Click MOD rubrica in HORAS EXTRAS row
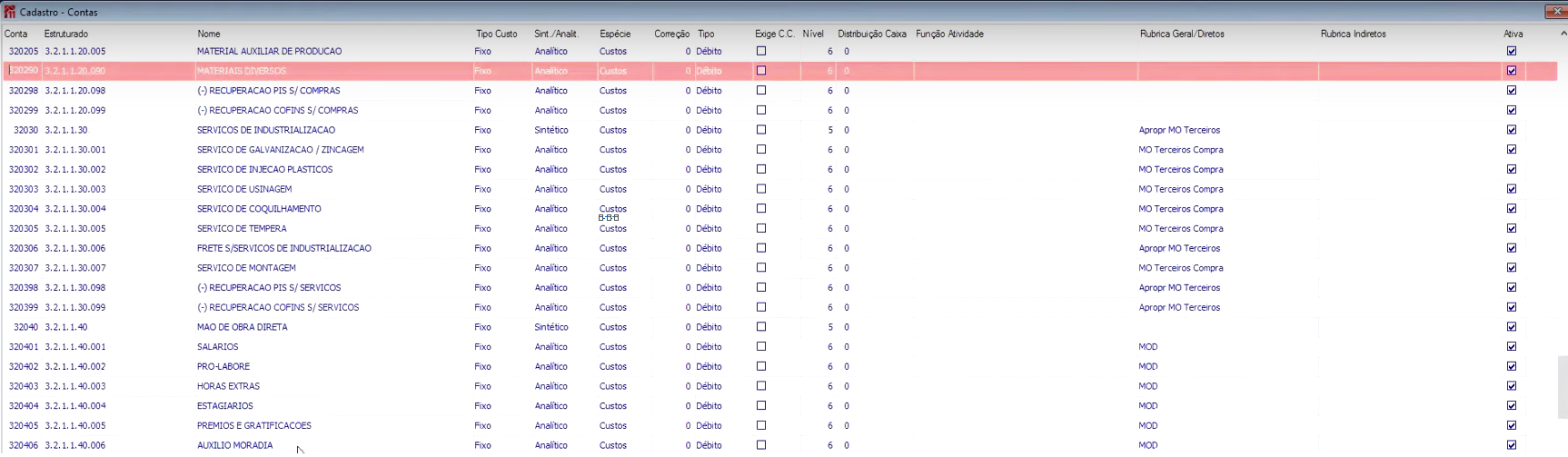The width and height of the screenshot is (1568, 457). click(x=1148, y=386)
